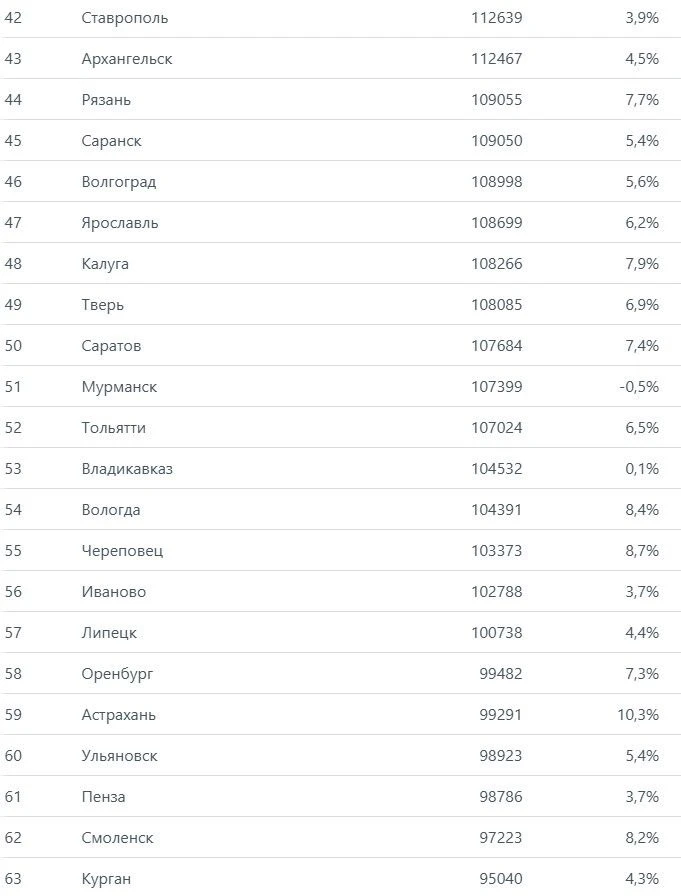This screenshot has height=896, width=681.
Task: Click the Череповец city name
Action: pyautogui.click(x=122, y=551)
